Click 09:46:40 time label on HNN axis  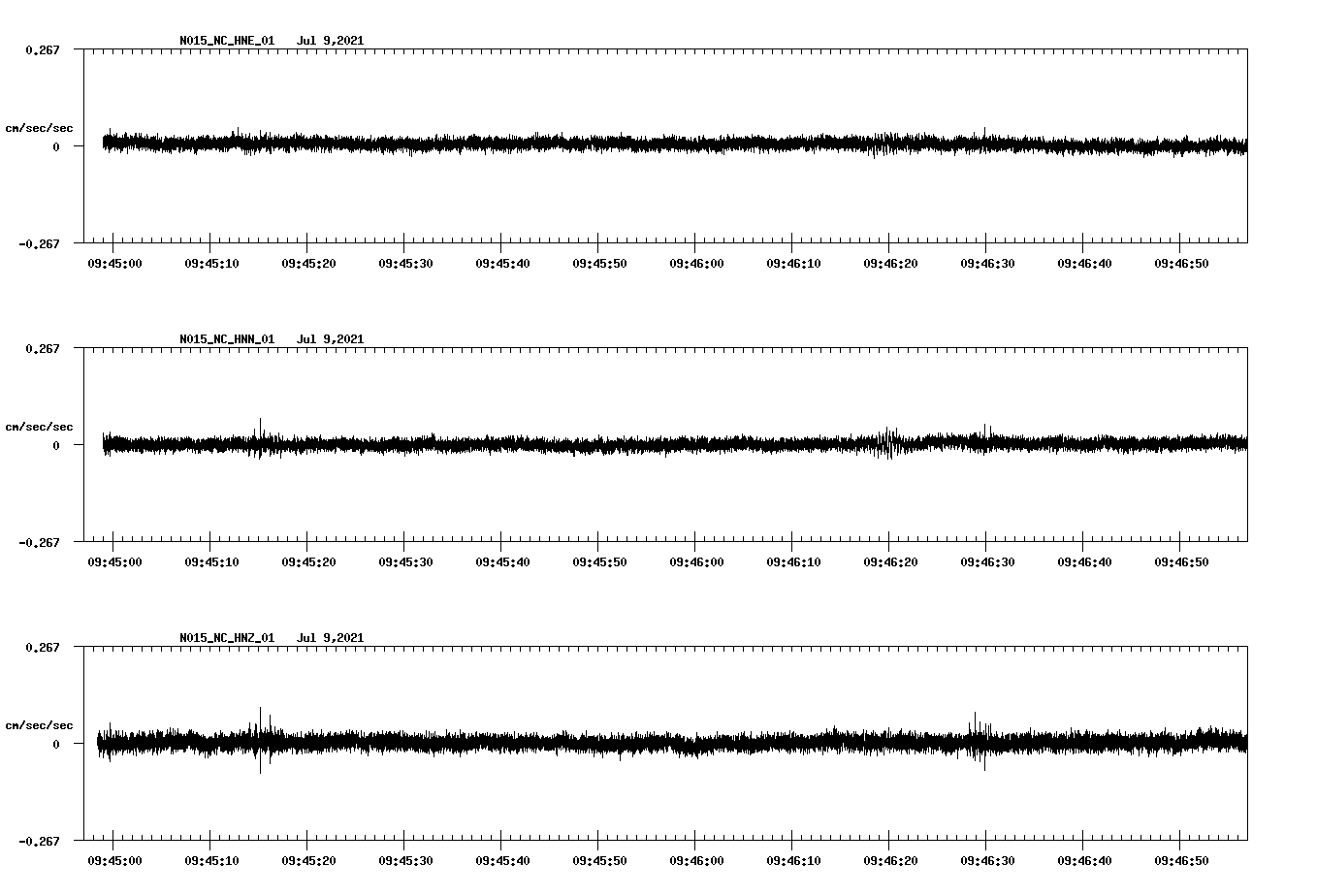tap(1084, 561)
